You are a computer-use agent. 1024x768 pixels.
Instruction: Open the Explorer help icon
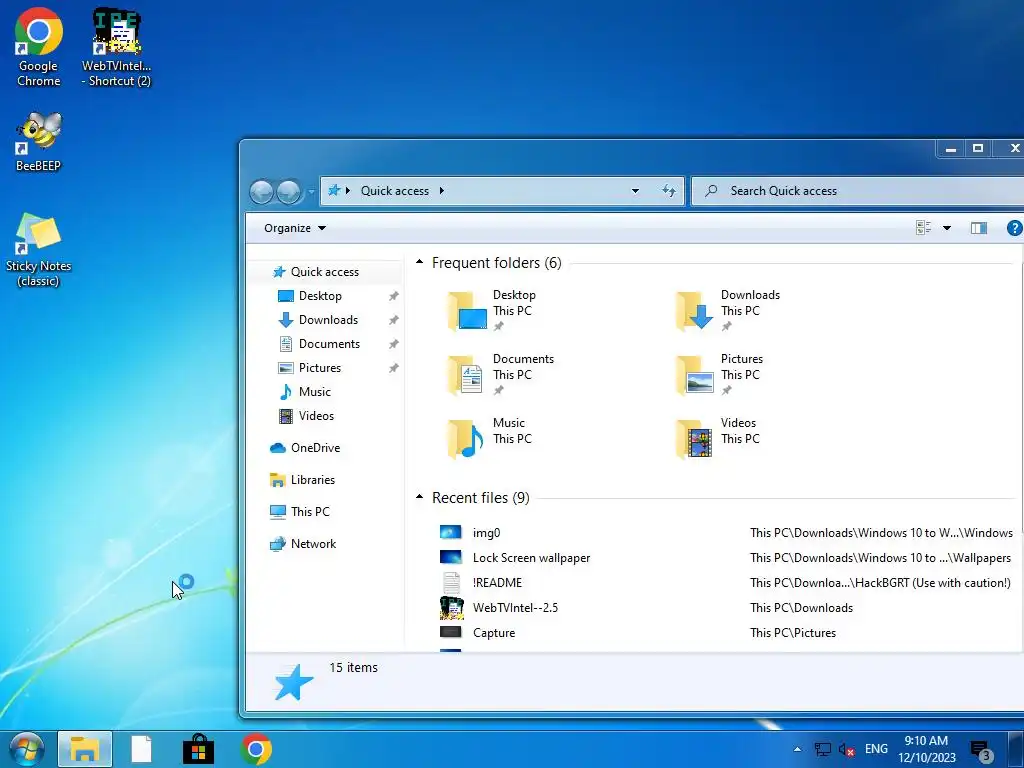click(x=1014, y=228)
